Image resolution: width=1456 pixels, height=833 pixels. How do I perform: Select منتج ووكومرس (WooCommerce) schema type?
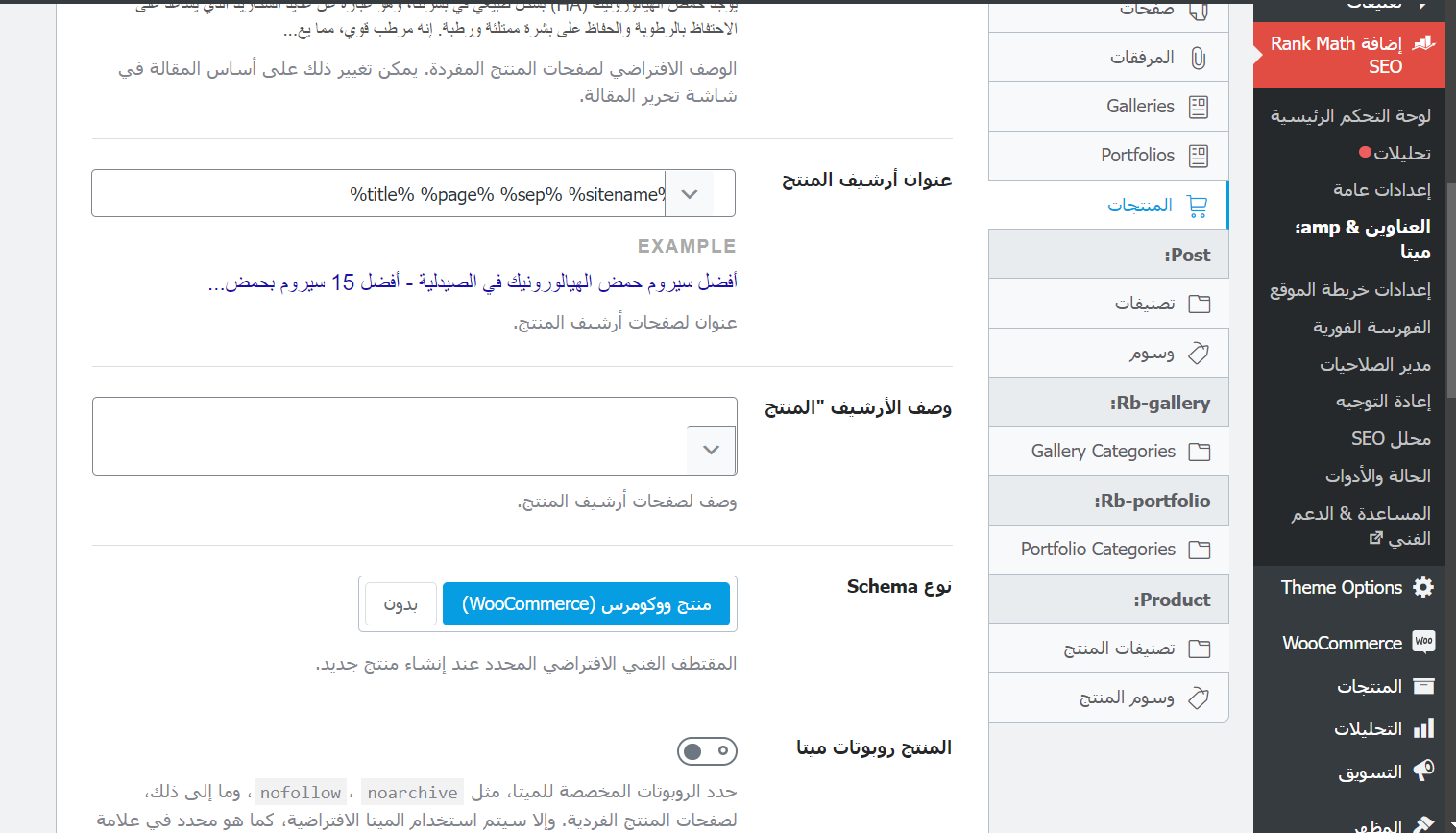tap(586, 604)
